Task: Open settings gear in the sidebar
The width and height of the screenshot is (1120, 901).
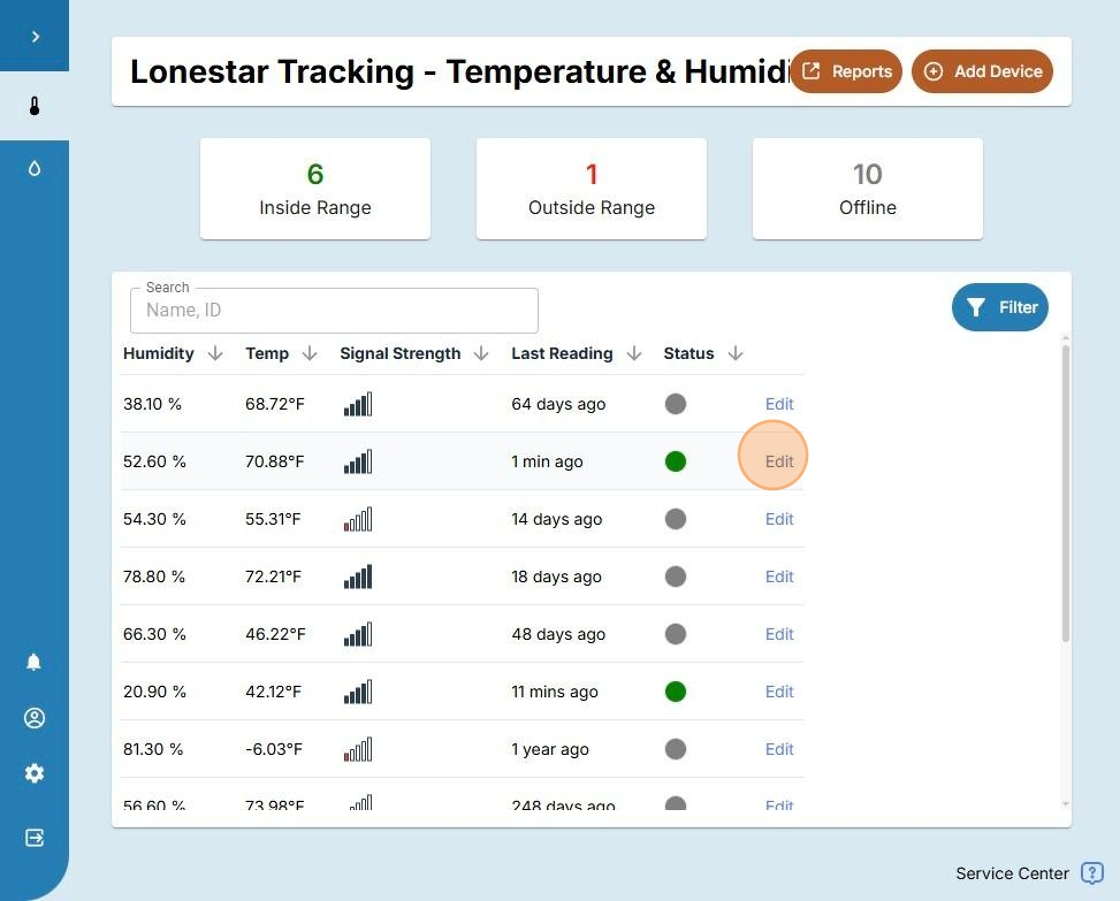Action: click(34, 773)
